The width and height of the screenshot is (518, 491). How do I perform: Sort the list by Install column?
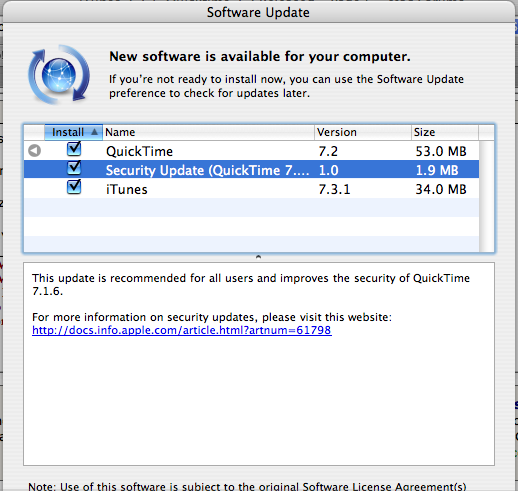click(x=73, y=132)
